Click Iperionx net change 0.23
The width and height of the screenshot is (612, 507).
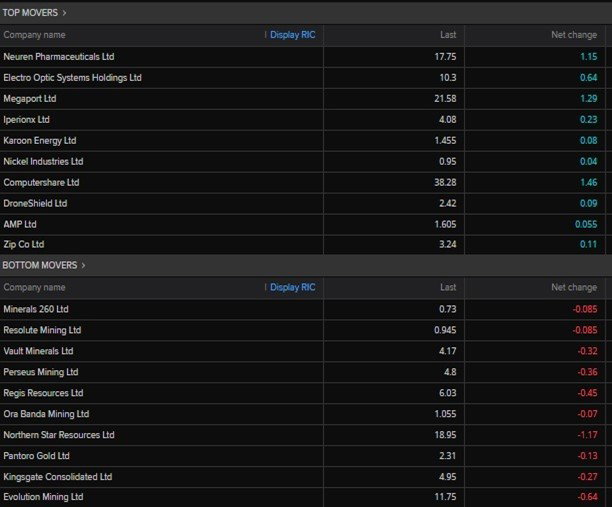pyautogui.click(x=589, y=120)
